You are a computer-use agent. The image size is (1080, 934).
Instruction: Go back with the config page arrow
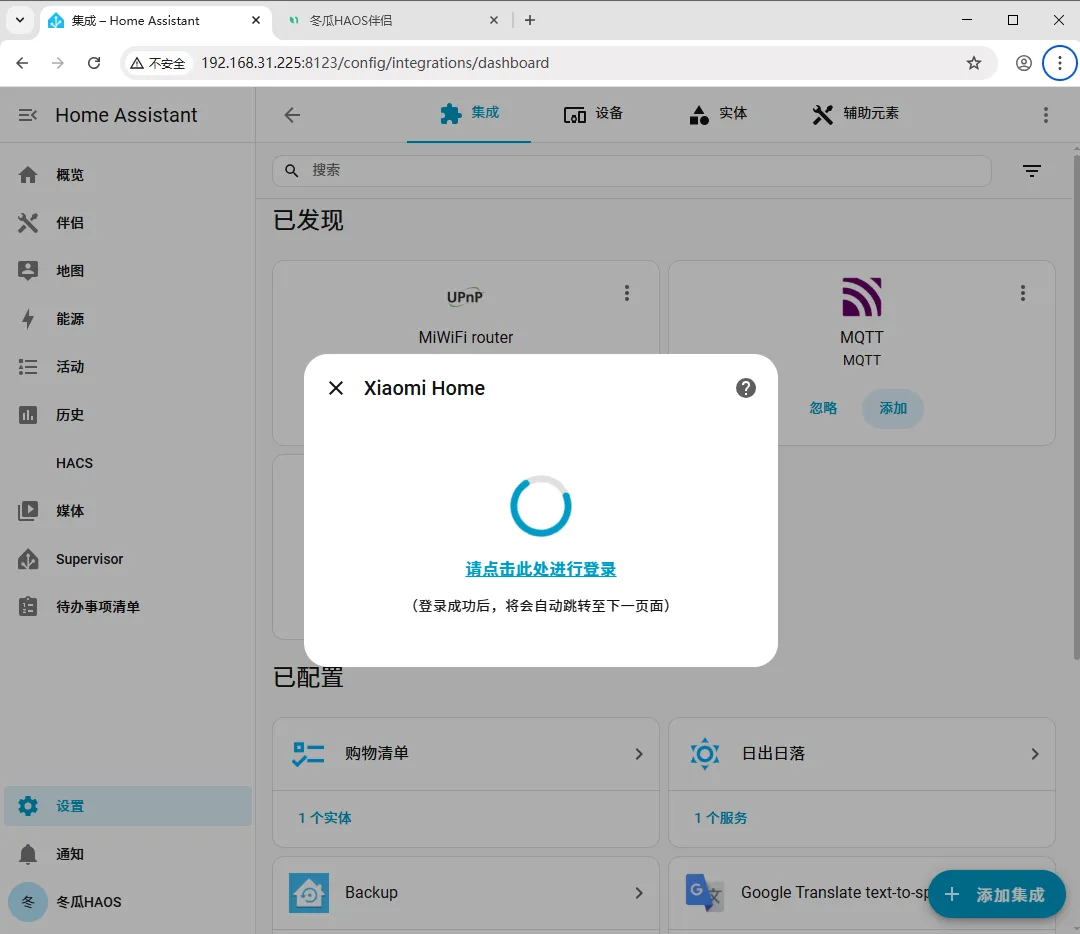(x=292, y=115)
